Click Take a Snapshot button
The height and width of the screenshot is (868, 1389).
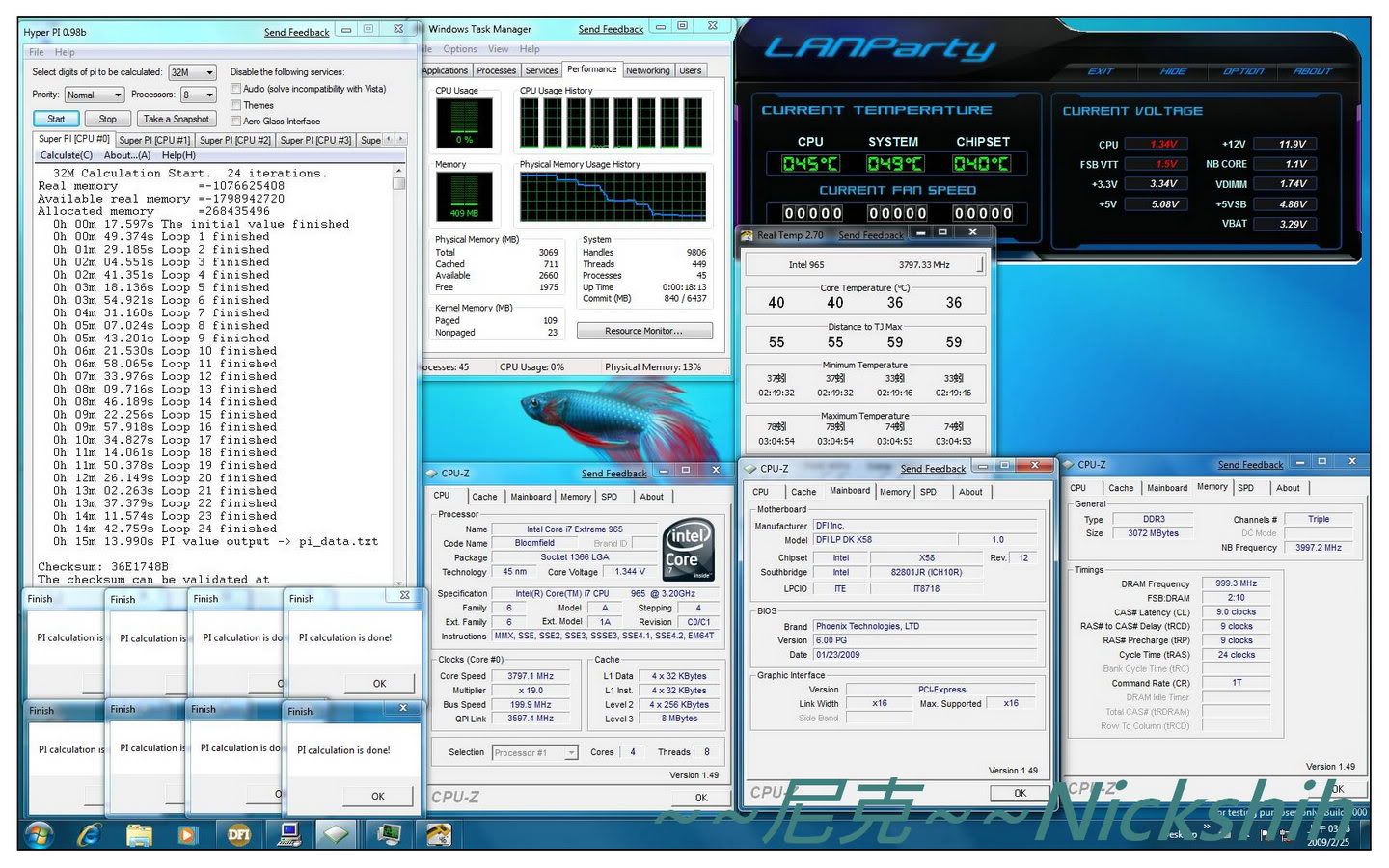click(176, 119)
